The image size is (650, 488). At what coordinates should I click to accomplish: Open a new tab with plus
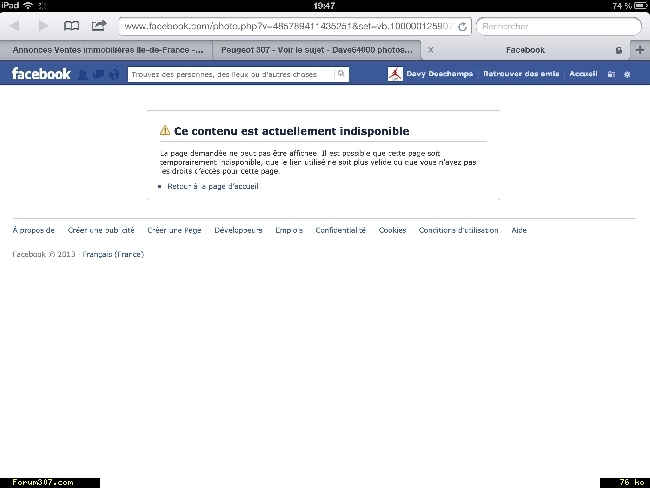pyautogui.click(x=640, y=50)
